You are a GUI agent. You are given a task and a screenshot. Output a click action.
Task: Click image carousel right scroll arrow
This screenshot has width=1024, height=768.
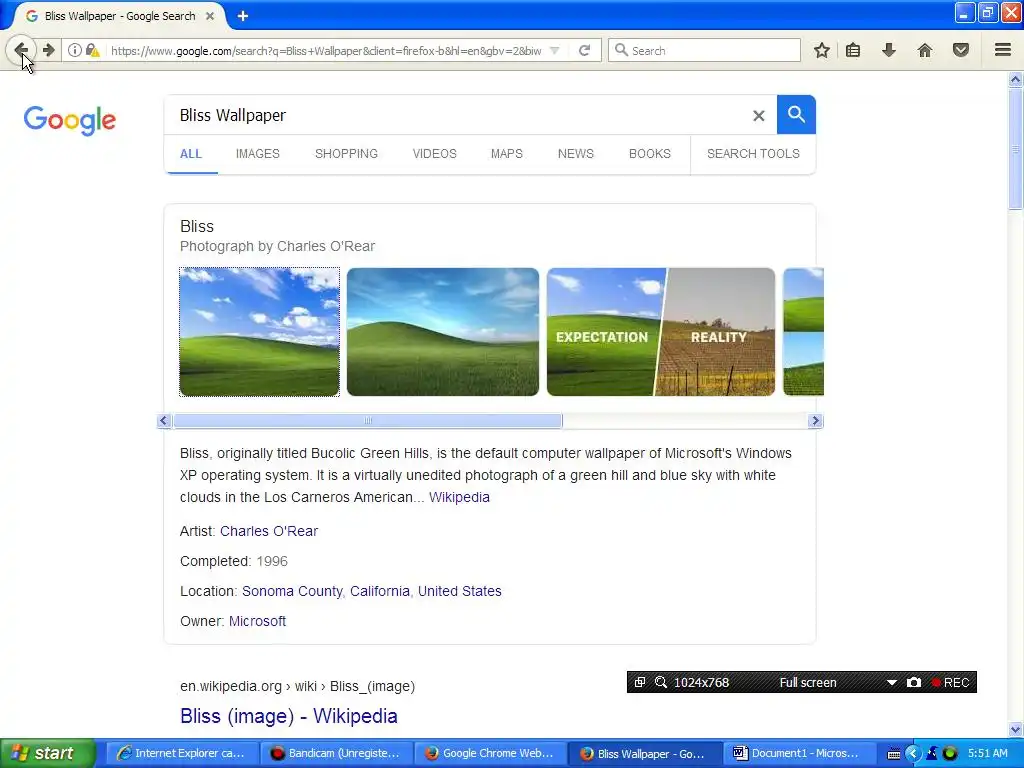pos(814,421)
